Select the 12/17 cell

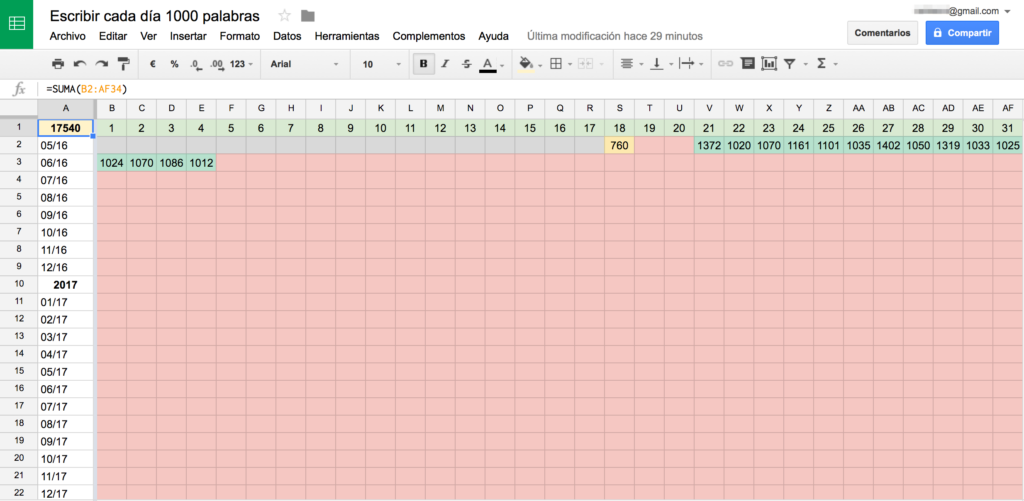(x=65, y=493)
